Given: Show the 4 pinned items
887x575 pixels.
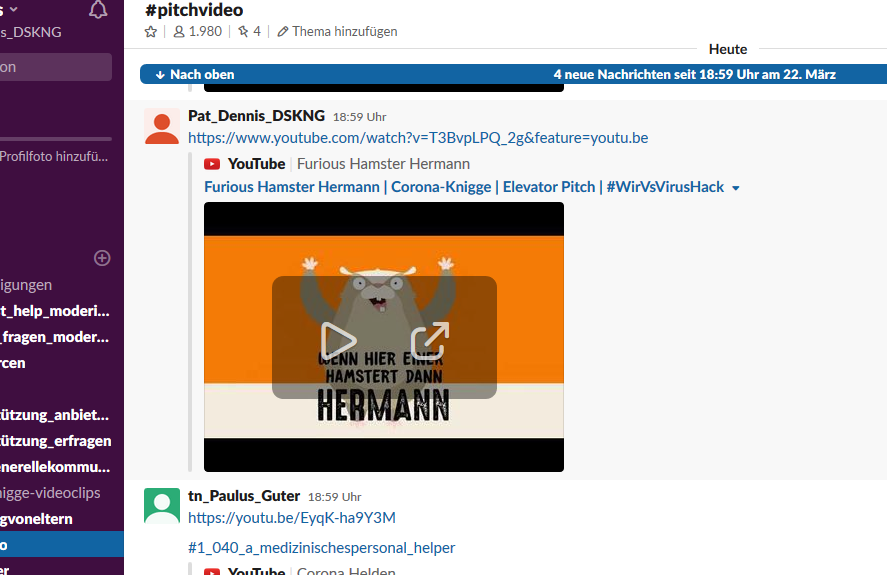Looking at the screenshot, I should (x=249, y=32).
